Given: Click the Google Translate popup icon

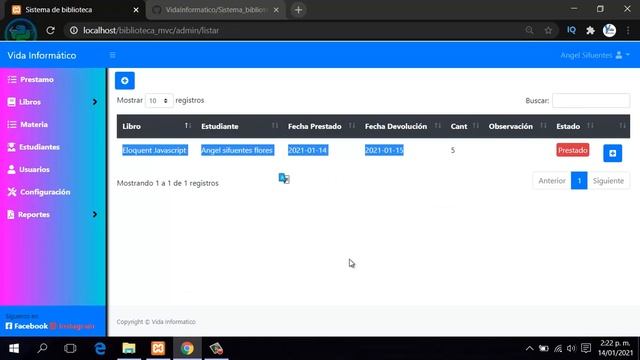Looking at the screenshot, I should [284, 178].
